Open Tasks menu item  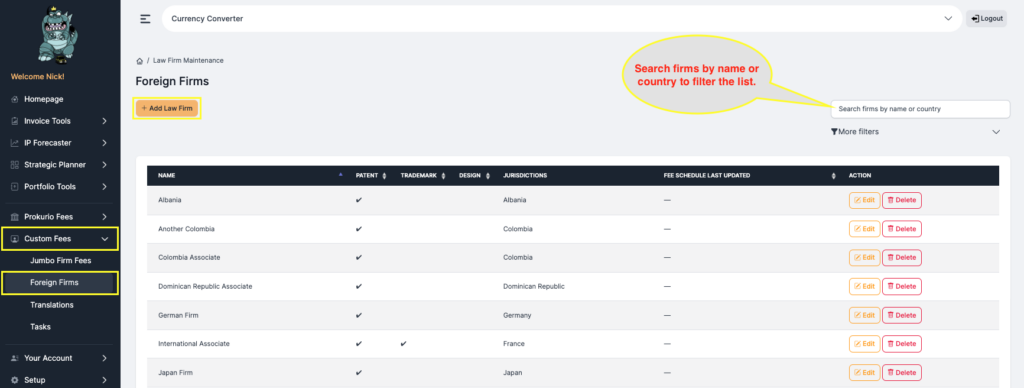point(40,327)
